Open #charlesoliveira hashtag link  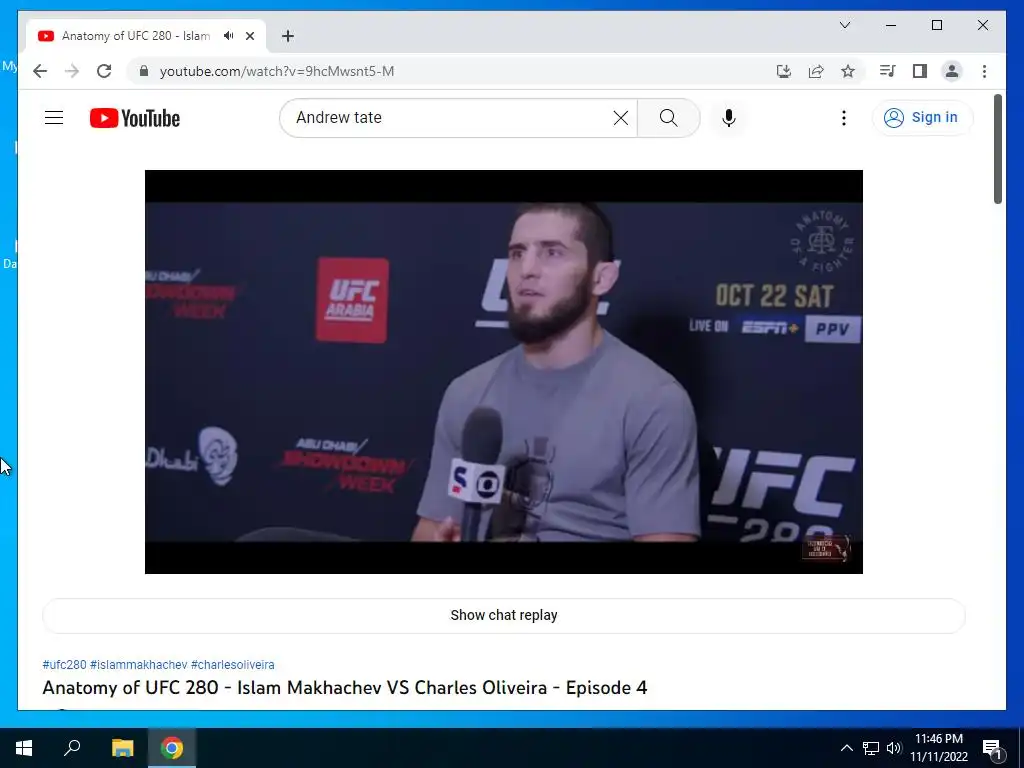tap(232, 665)
